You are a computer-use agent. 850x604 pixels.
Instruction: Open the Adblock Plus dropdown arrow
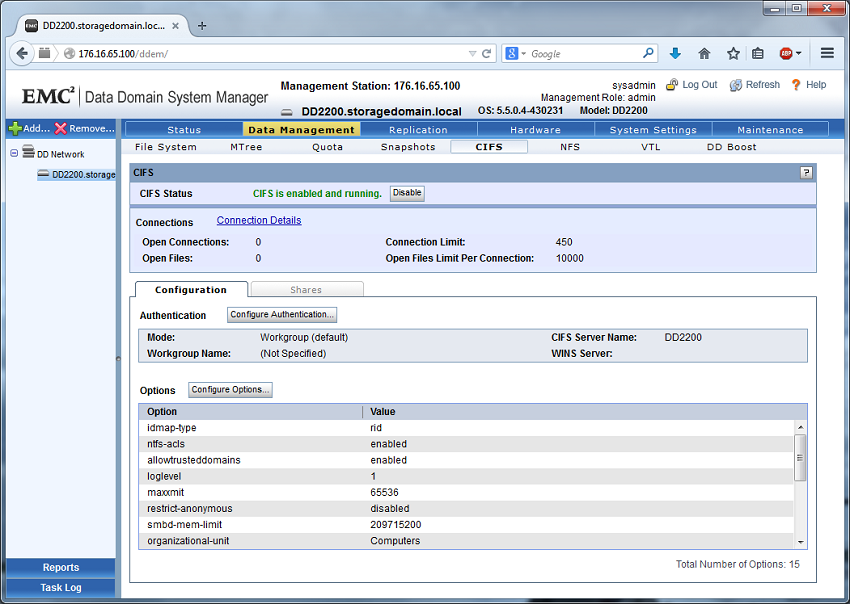click(799, 54)
